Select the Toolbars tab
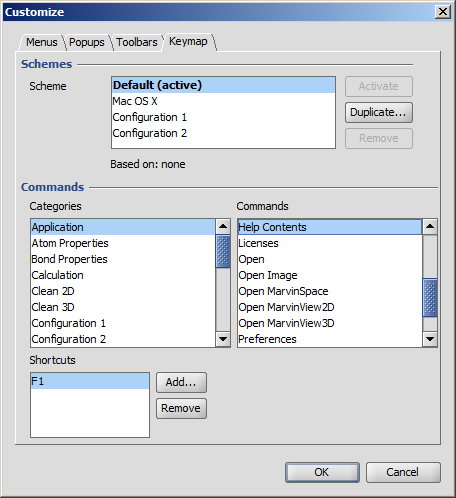456x498 pixels. tap(137, 42)
